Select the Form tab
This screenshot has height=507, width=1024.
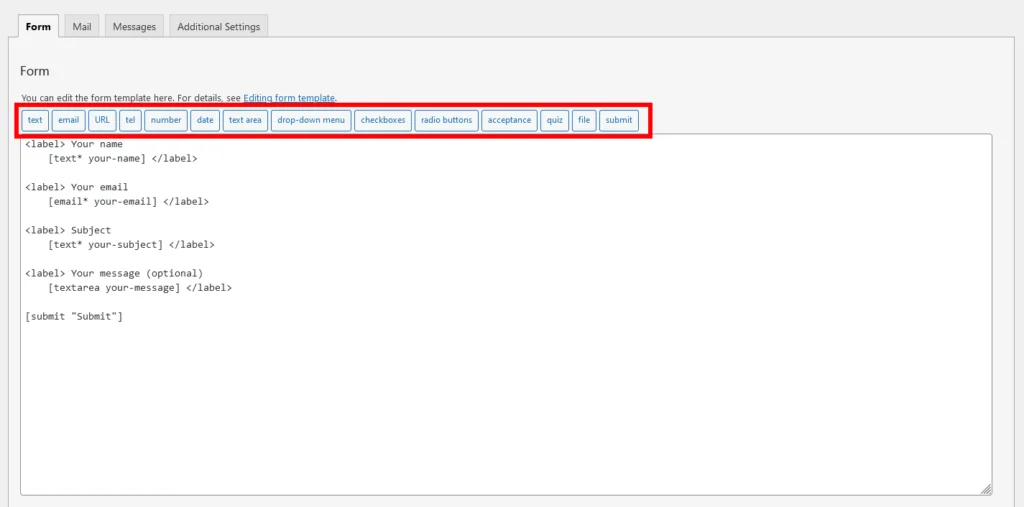[38, 27]
